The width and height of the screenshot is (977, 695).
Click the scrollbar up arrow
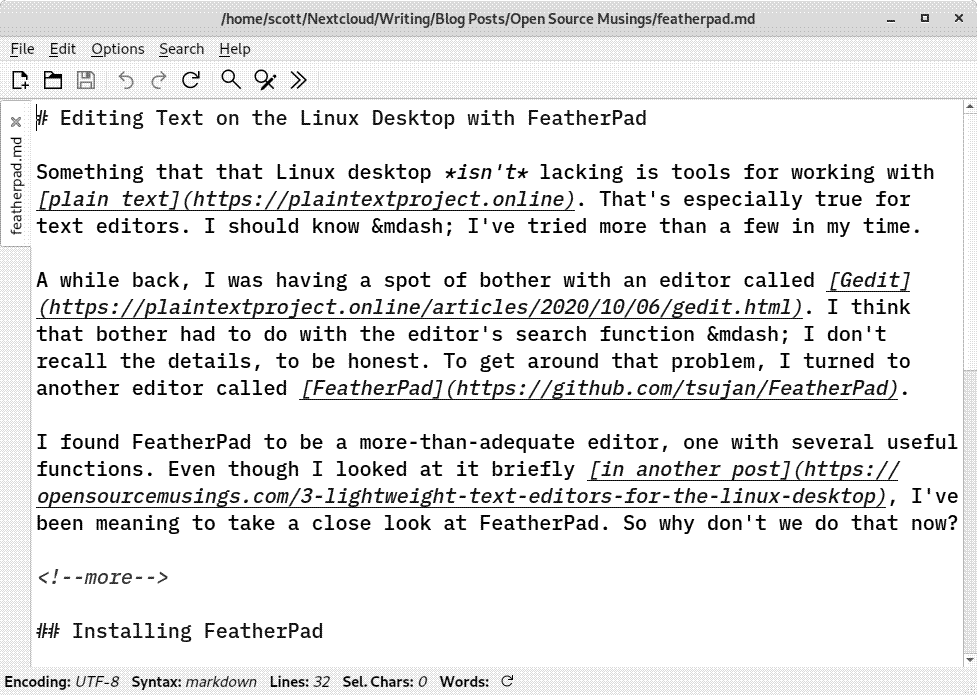[x=970, y=107]
